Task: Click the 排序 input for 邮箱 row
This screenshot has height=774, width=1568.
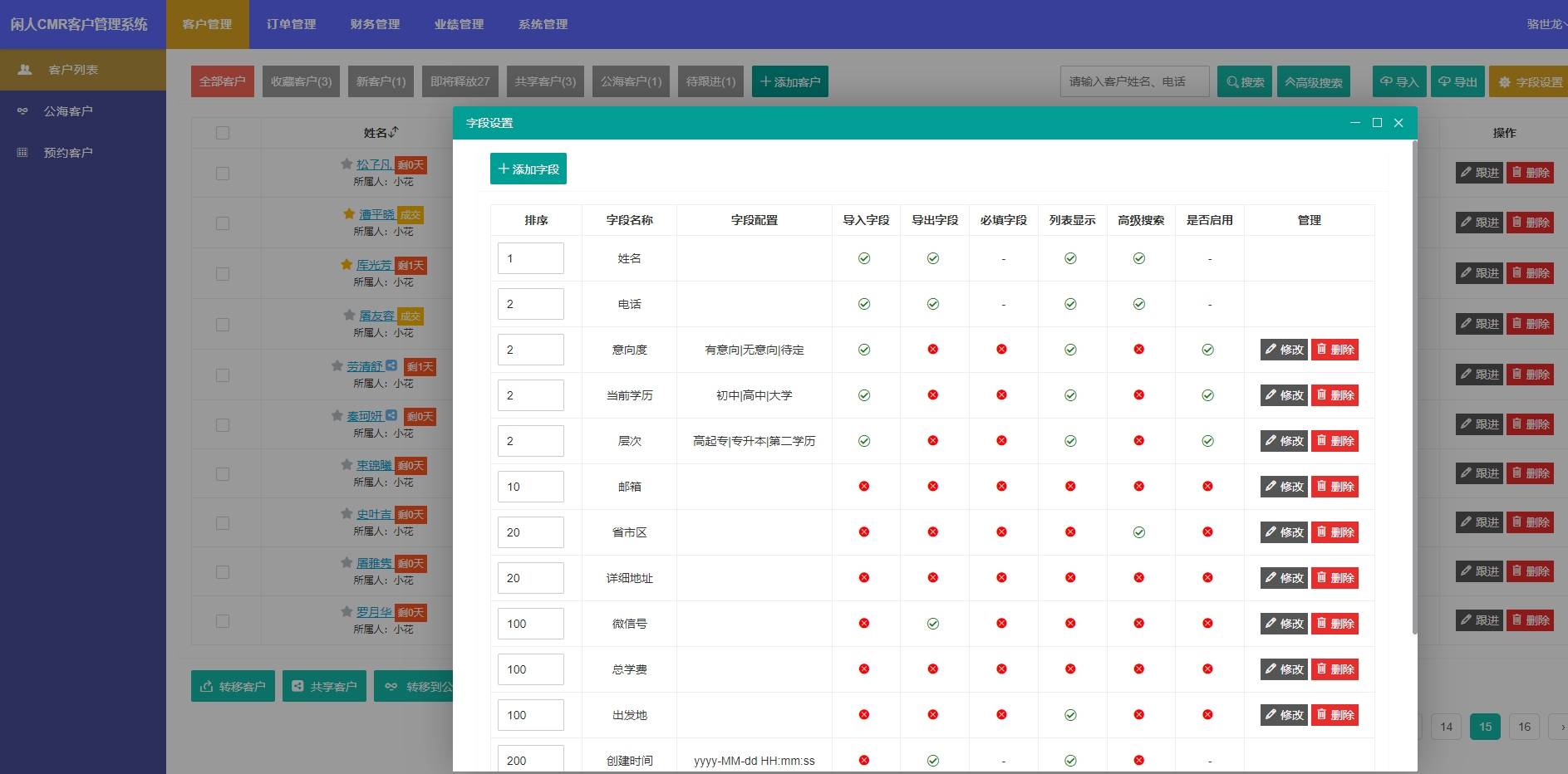Action: (x=531, y=487)
